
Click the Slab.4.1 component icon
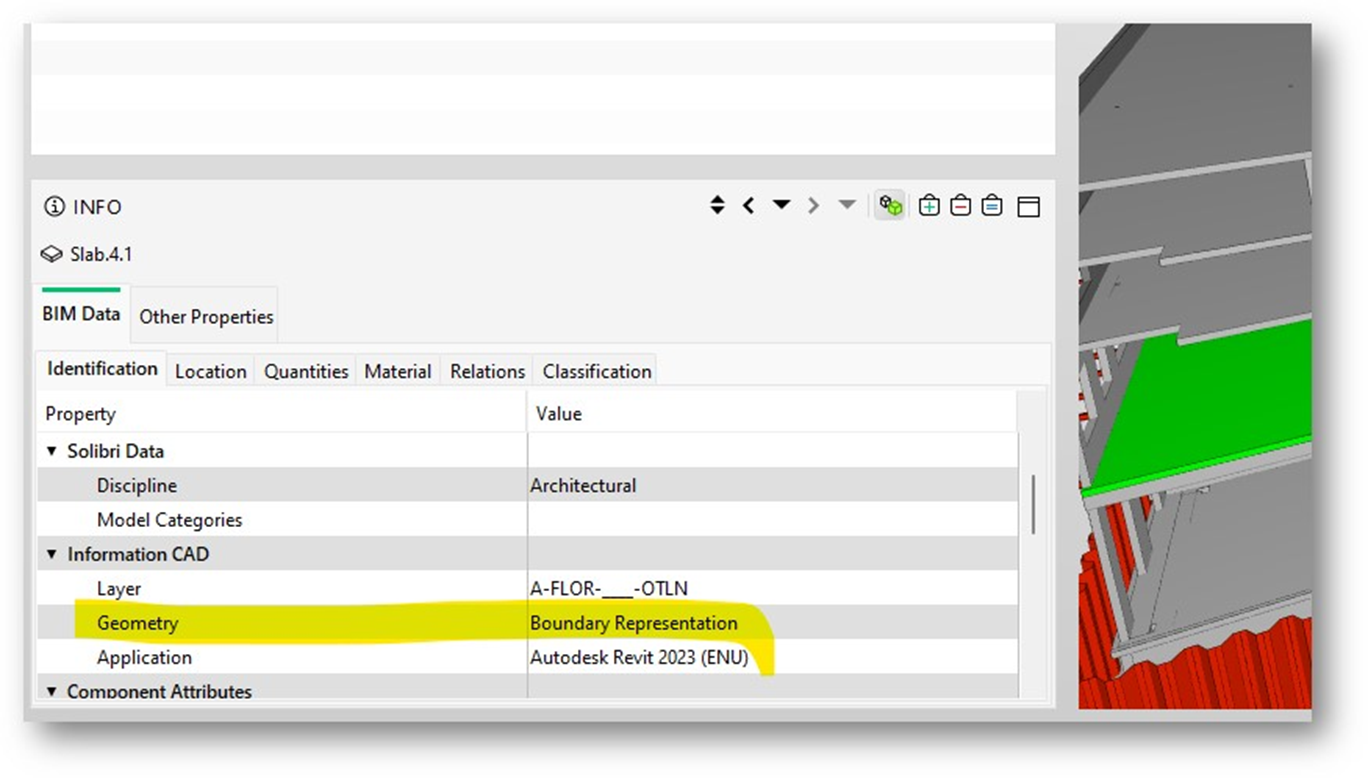(x=52, y=254)
